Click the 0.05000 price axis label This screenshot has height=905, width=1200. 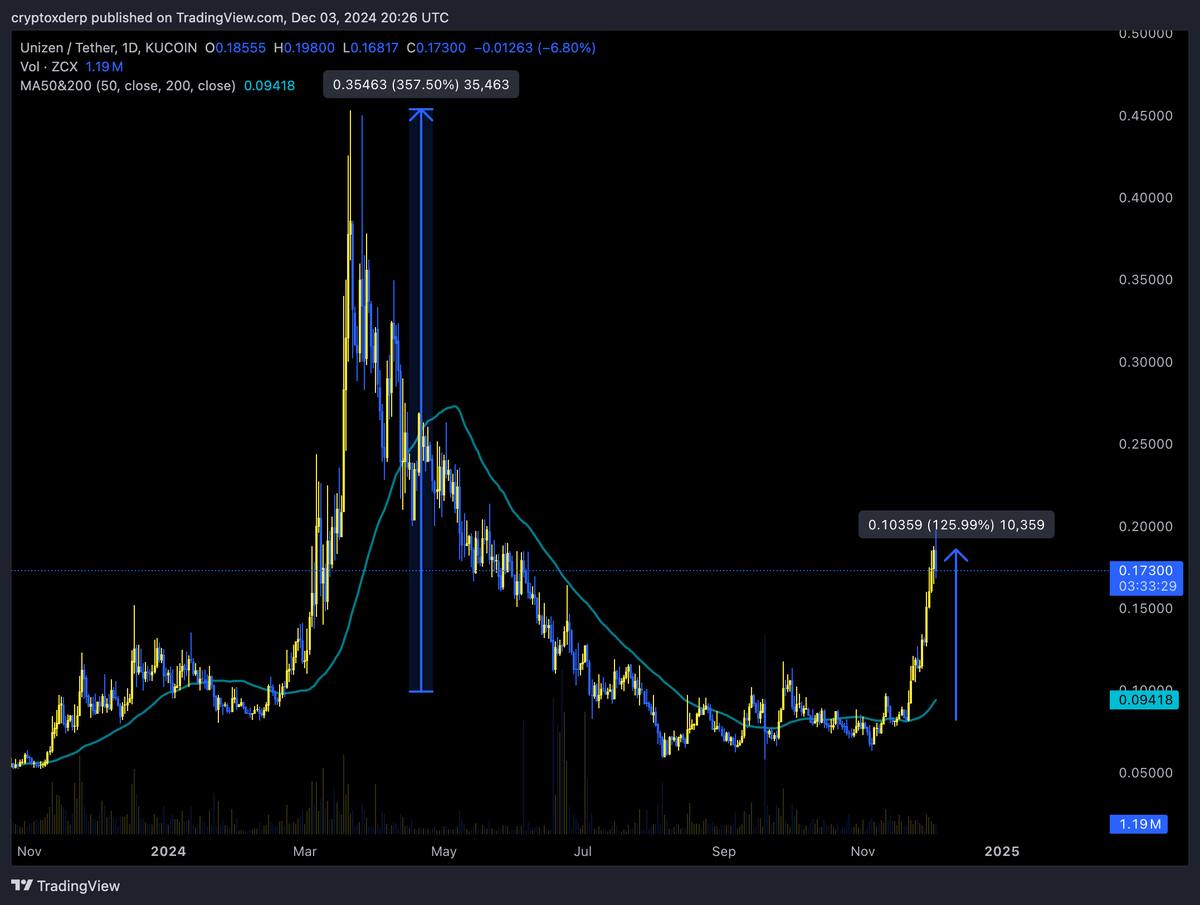[x=1145, y=772]
